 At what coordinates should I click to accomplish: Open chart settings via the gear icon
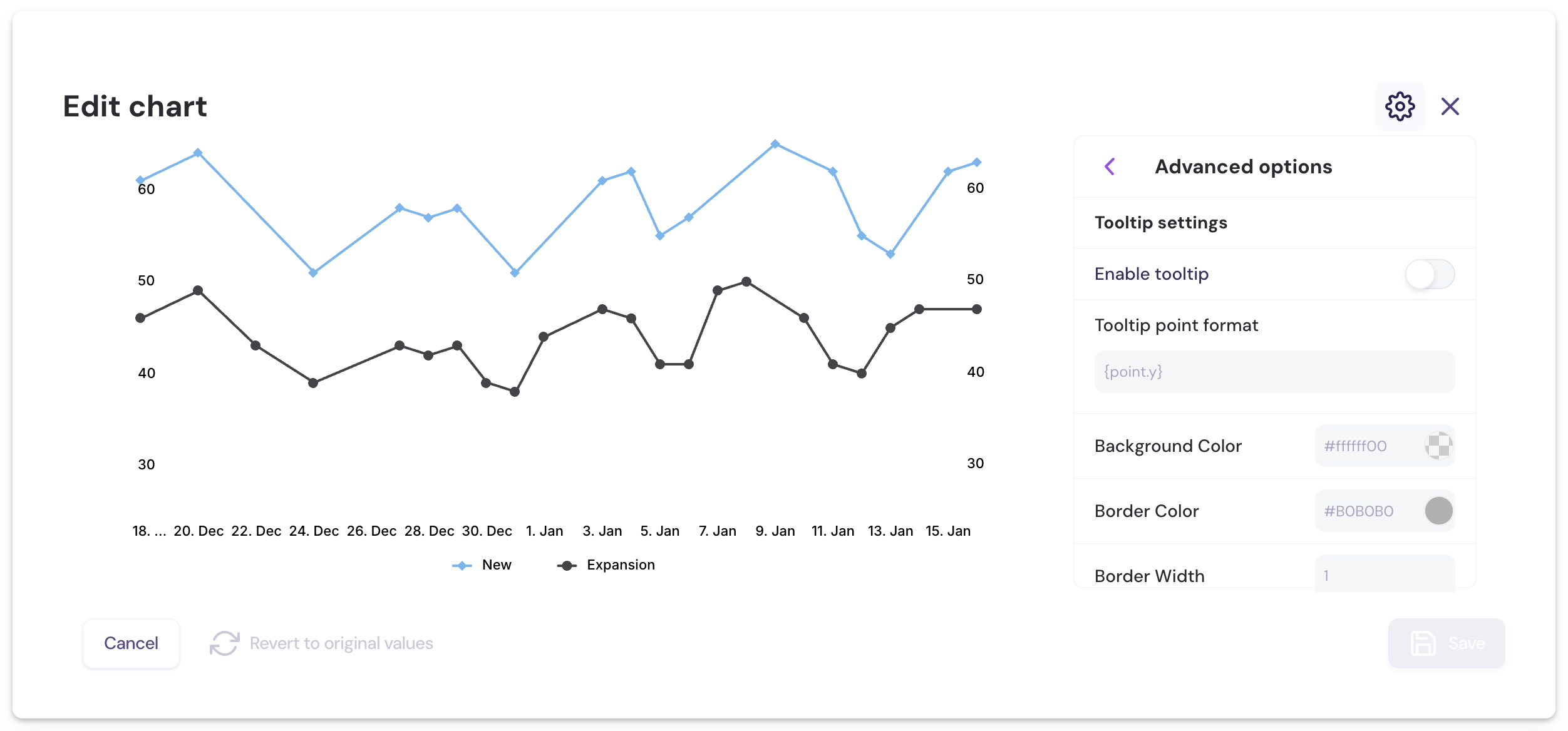point(1400,106)
